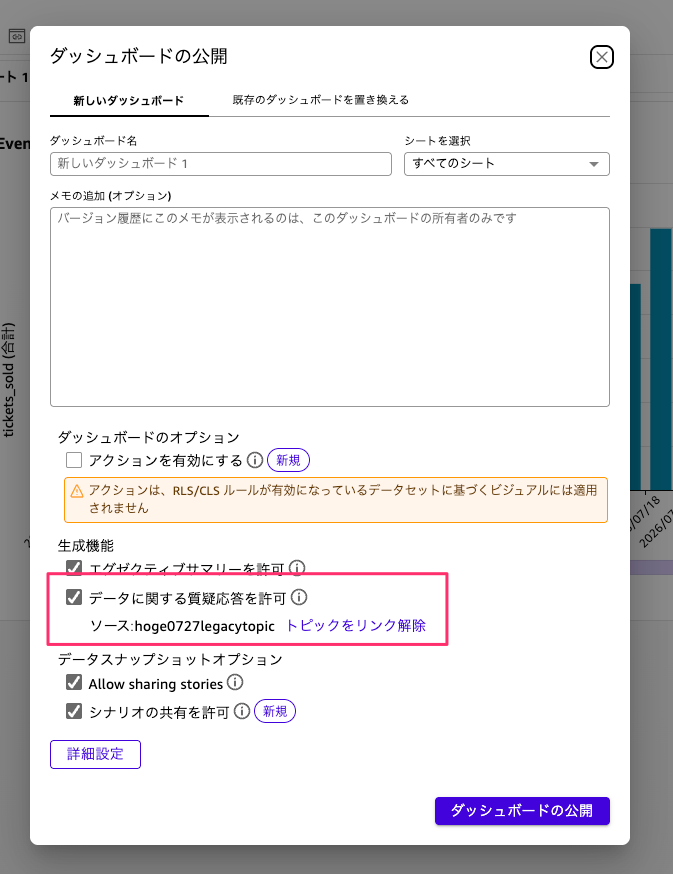Enable アクションを有効にする checkbox

pyautogui.click(x=74, y=460)
